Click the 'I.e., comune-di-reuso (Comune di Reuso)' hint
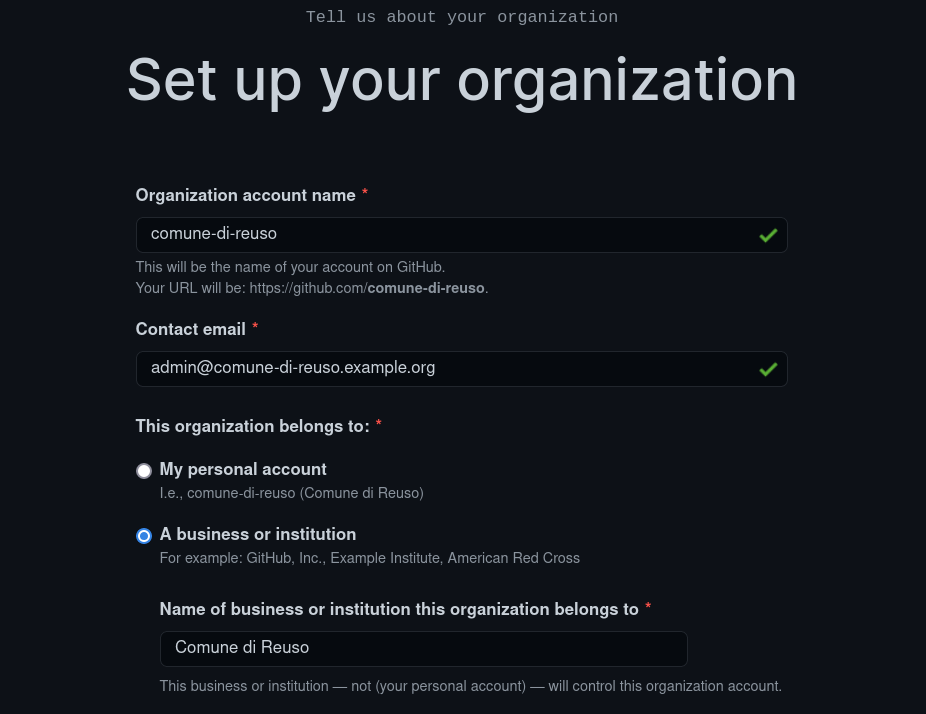Screen dimensions: 926x714 [x=291, y=493]
